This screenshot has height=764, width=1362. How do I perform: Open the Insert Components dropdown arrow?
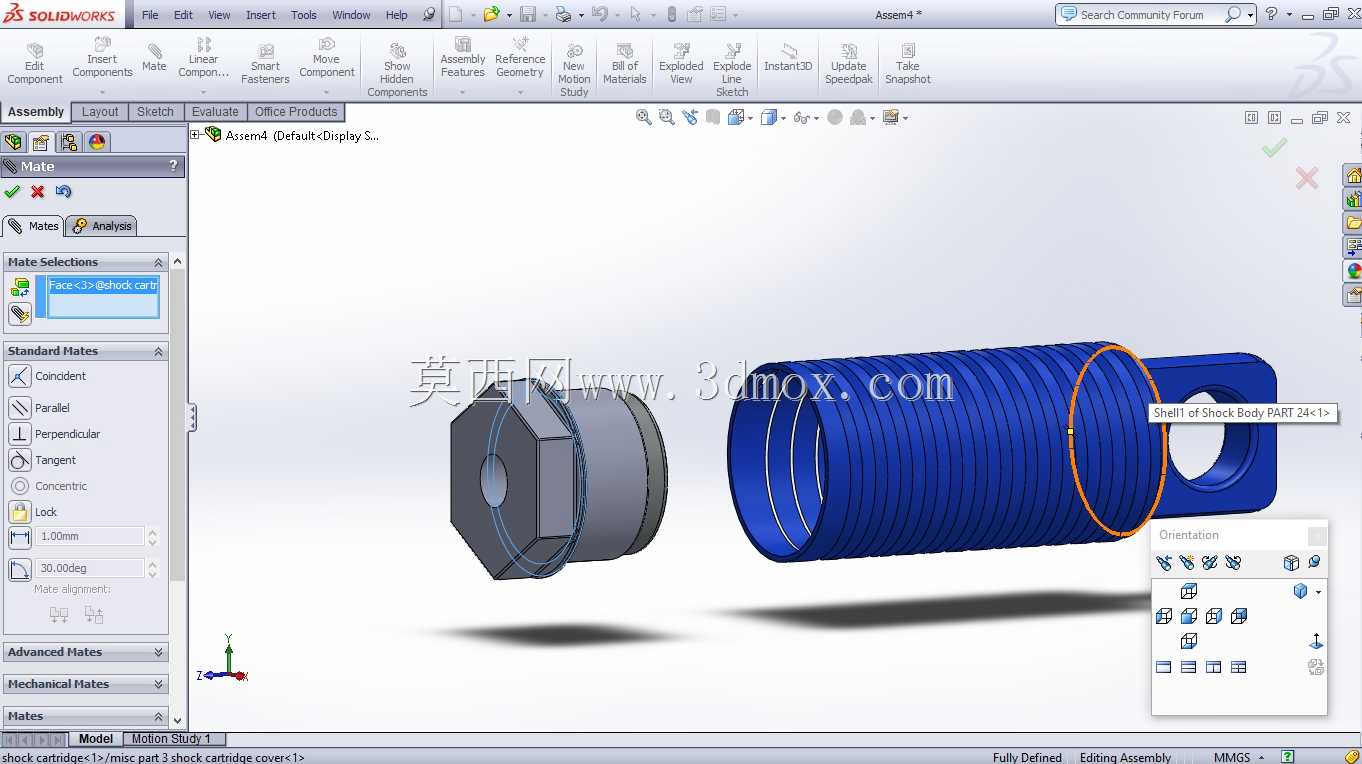point(102,92)
